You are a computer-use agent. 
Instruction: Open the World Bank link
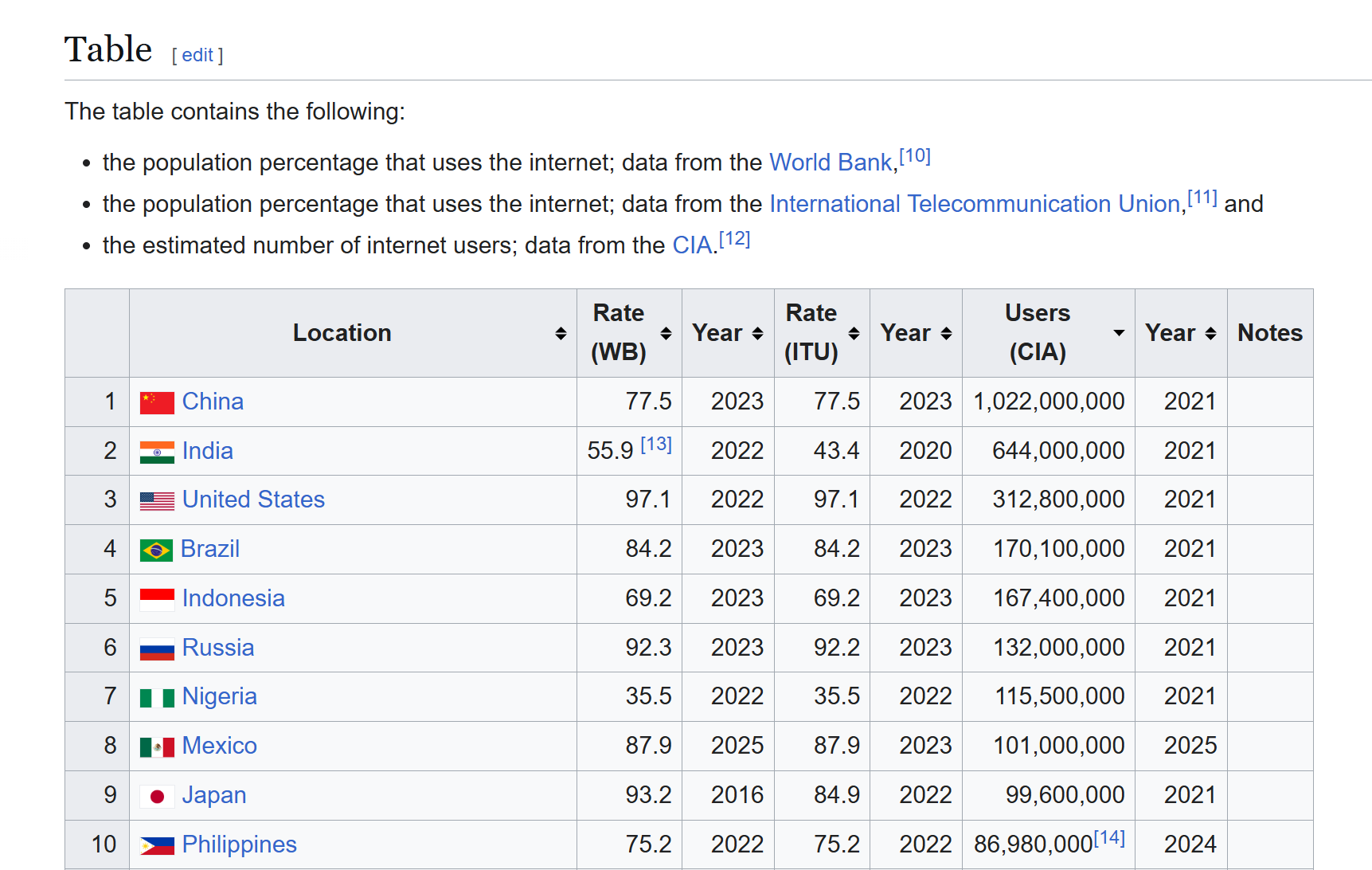point(831,163)
